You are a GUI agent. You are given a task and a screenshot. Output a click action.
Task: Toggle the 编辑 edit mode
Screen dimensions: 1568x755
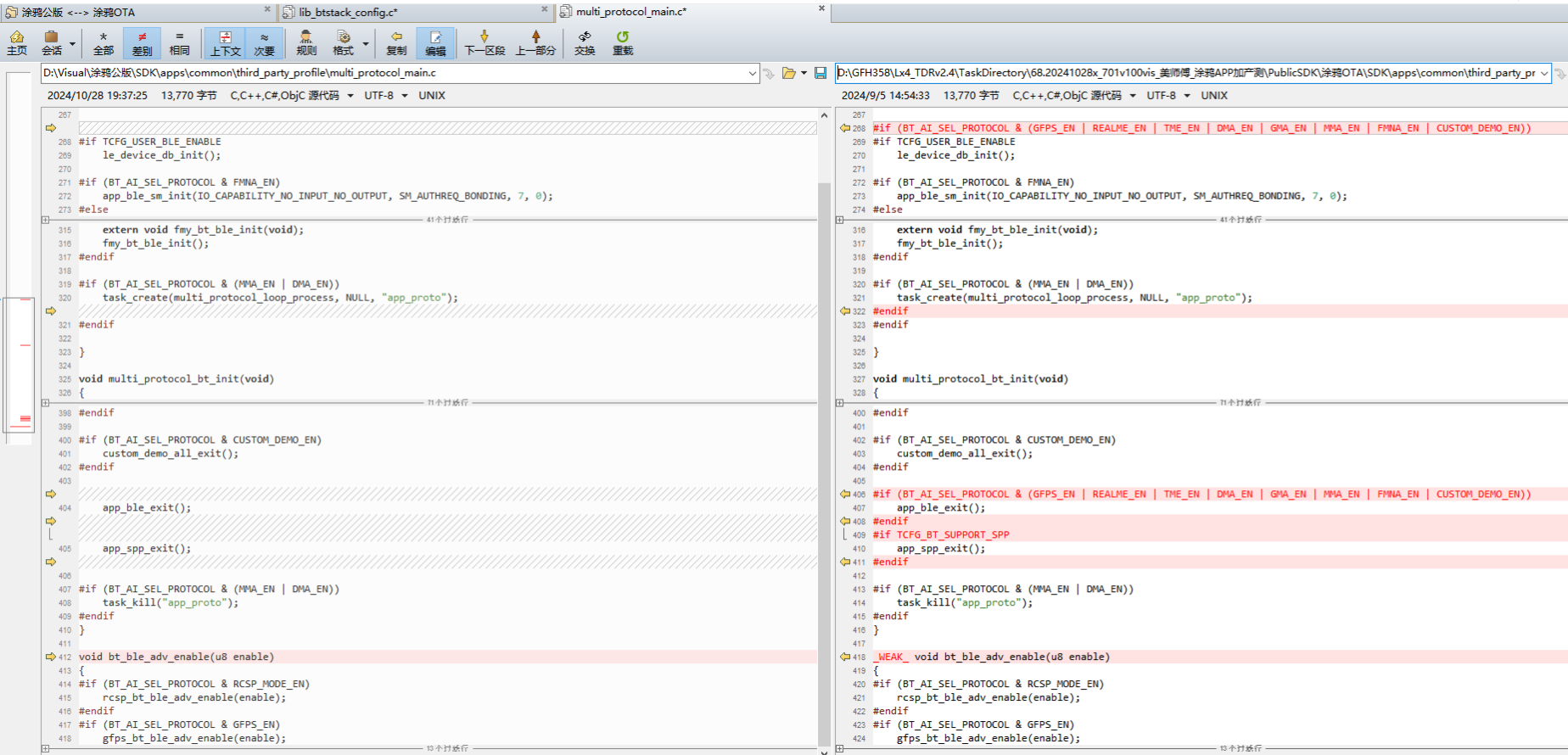tap(435, 42)
